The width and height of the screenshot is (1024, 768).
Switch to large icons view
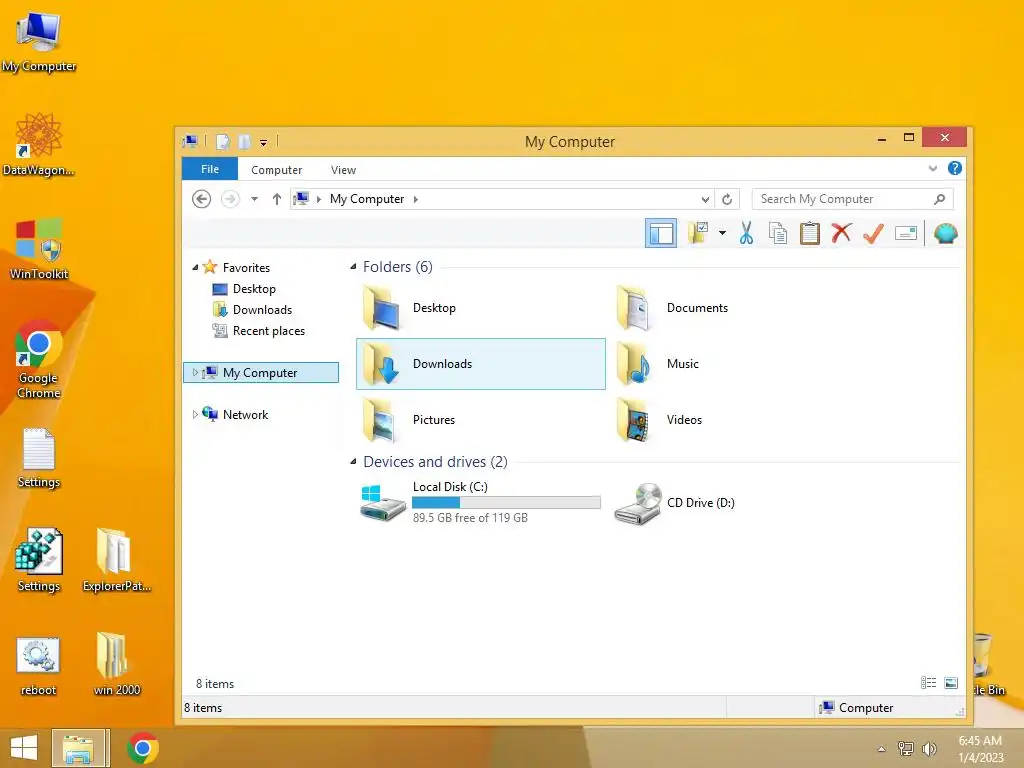point(951,683)
